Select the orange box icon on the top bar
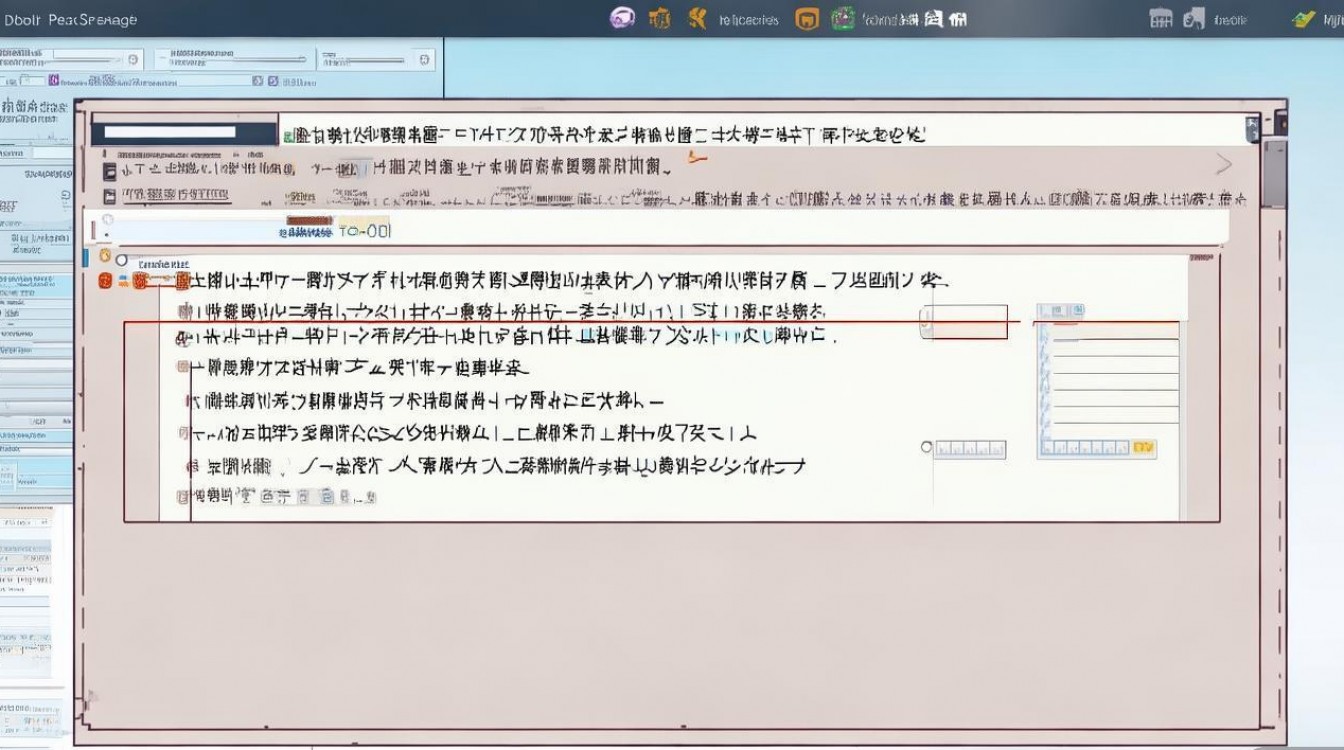The height and width of the screenshot is (750, 1344). click(805, 18)
